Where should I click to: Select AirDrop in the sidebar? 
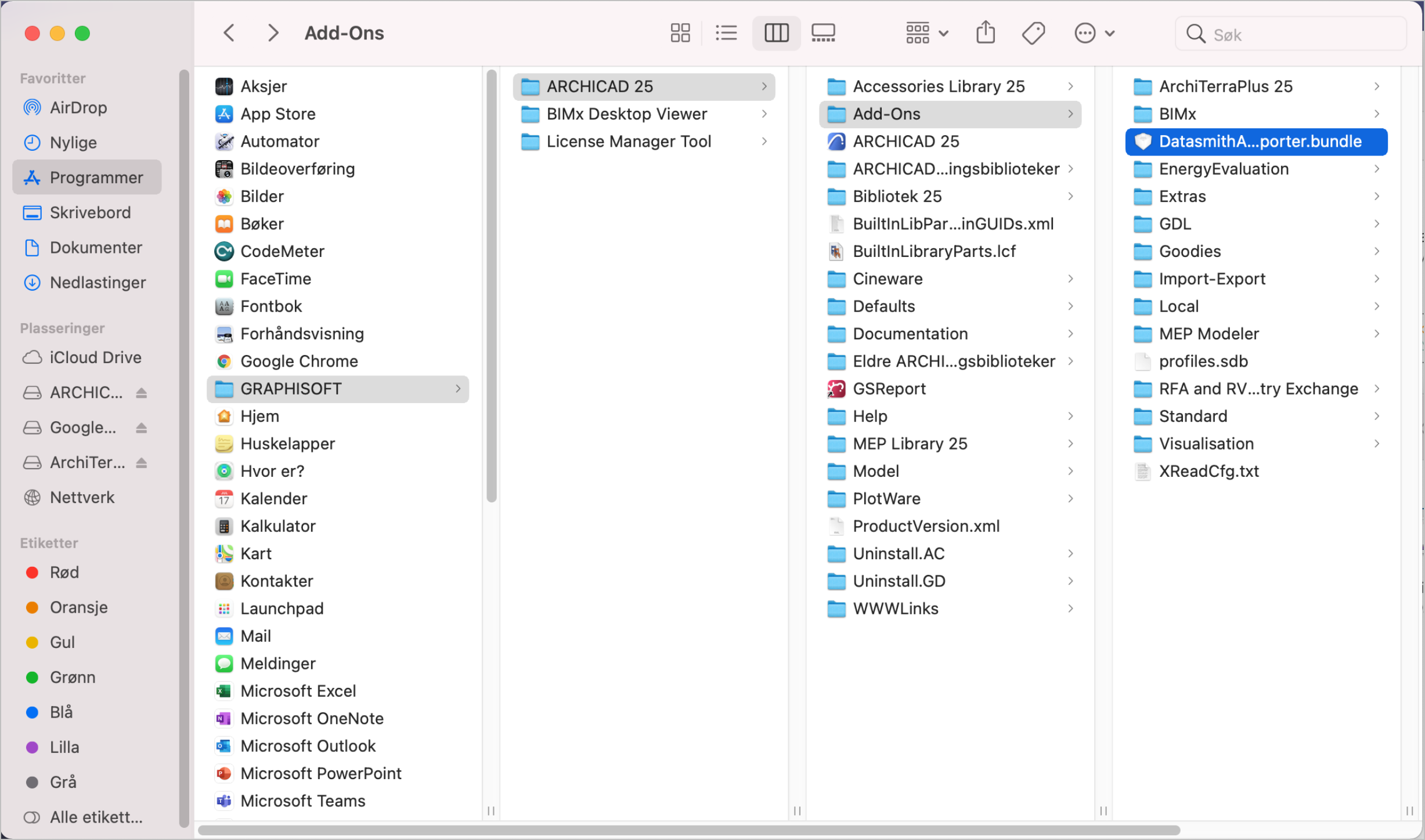tap(87, 107)
